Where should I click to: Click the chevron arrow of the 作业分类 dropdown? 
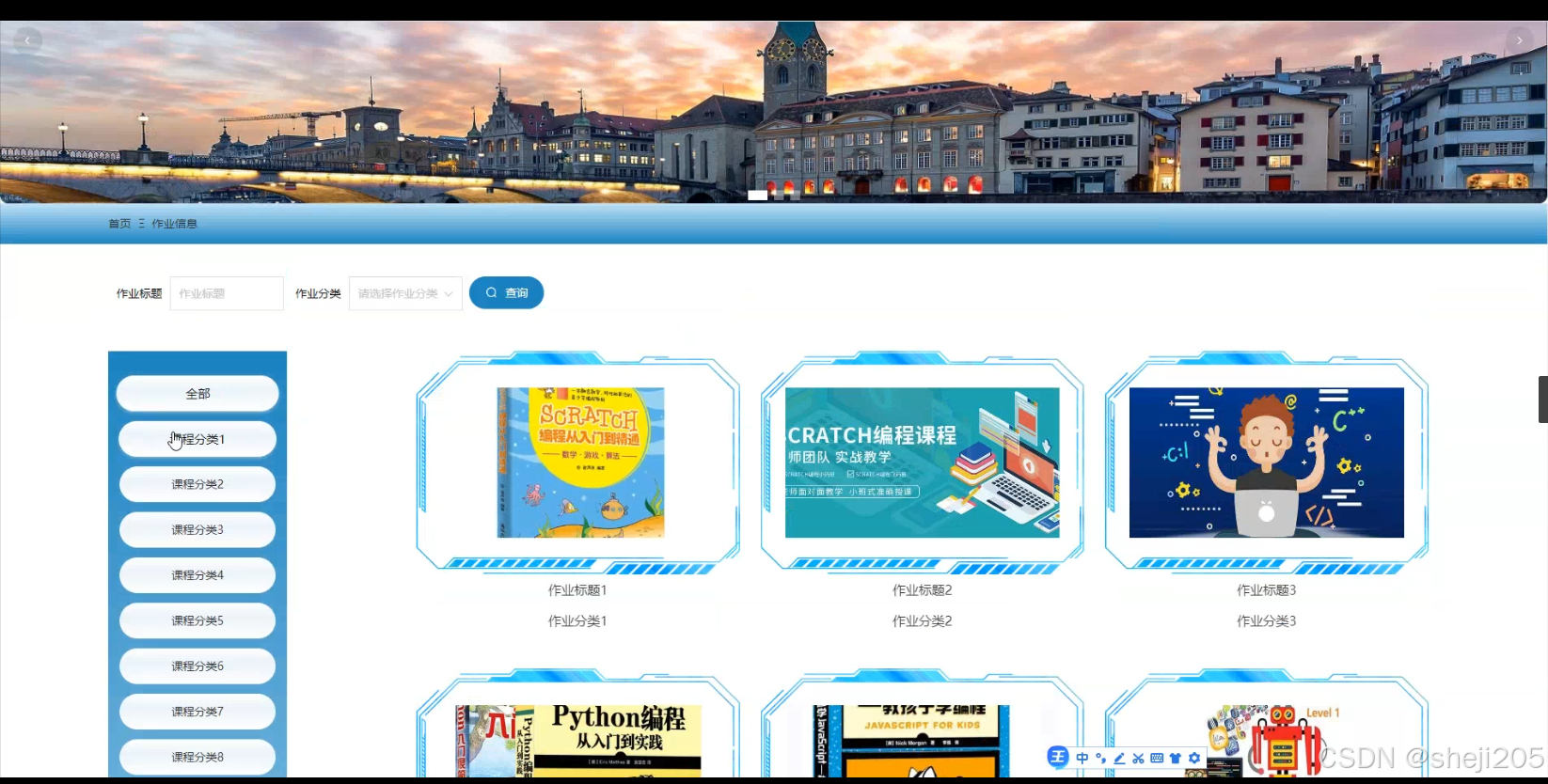click(449, 294)
